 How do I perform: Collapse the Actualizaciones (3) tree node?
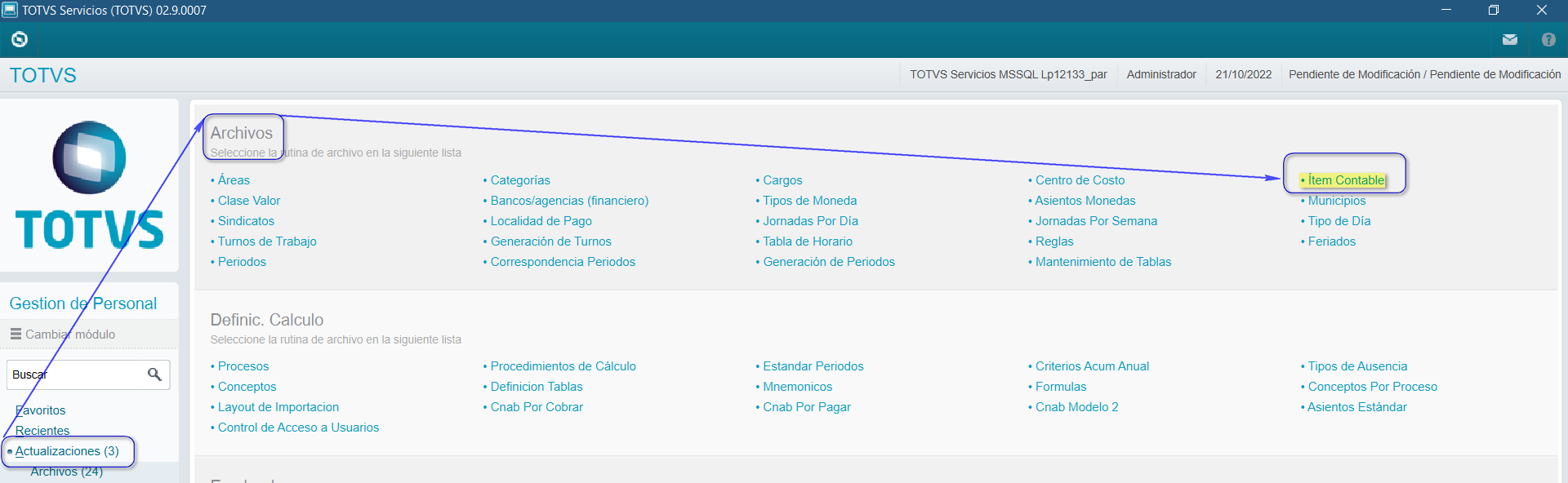(x=10, y=451)
